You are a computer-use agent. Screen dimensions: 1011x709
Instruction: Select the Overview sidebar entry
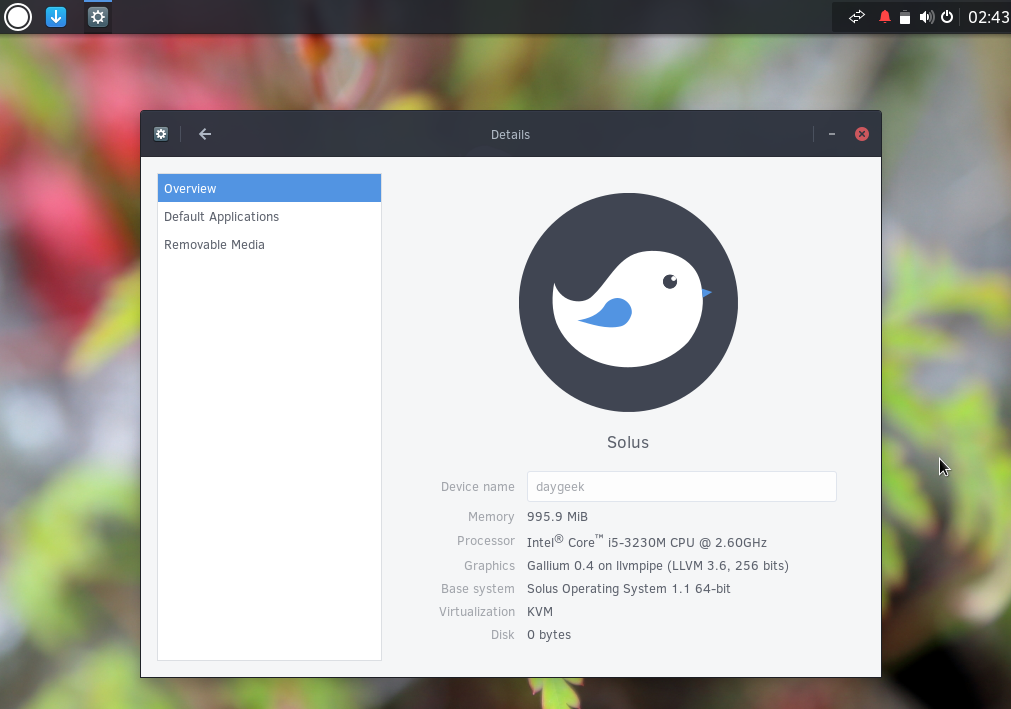pyautogui.click(x=270, y=188)
